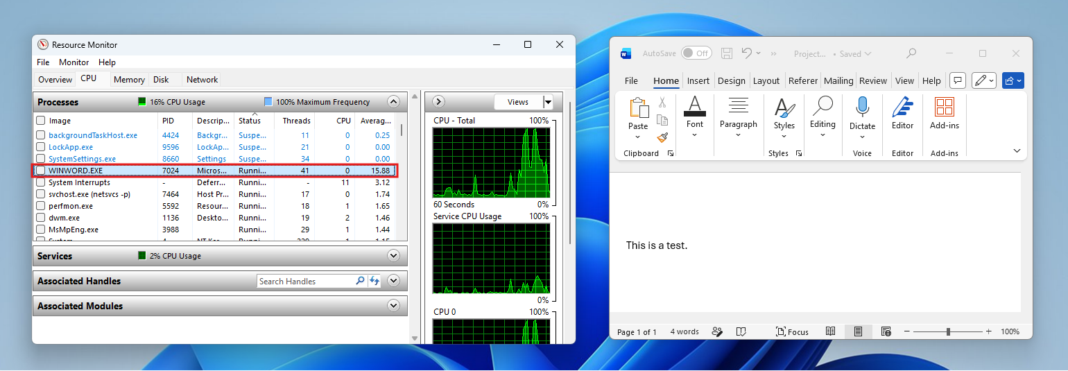1068x371 pixels.
Task: Check the System Interrupts checkbox
Action: pyautogui.click(x=41, y=182)
